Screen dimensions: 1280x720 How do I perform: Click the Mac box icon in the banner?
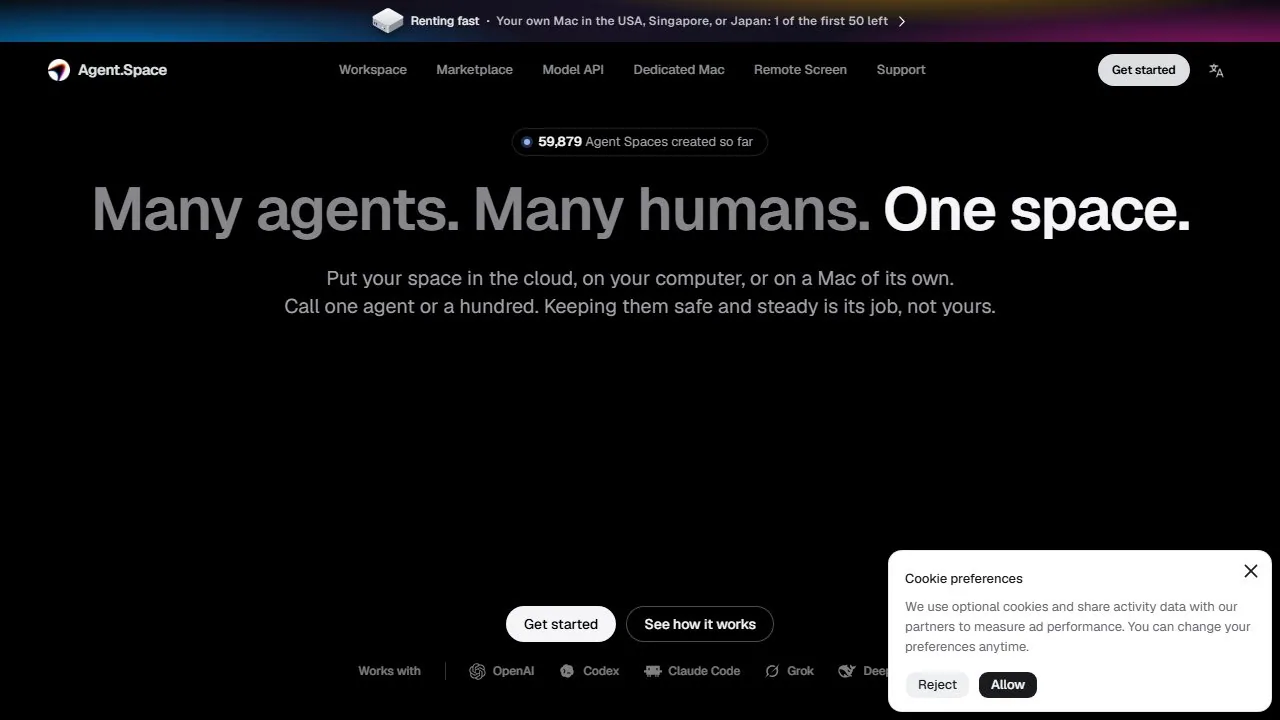(387, 21)
